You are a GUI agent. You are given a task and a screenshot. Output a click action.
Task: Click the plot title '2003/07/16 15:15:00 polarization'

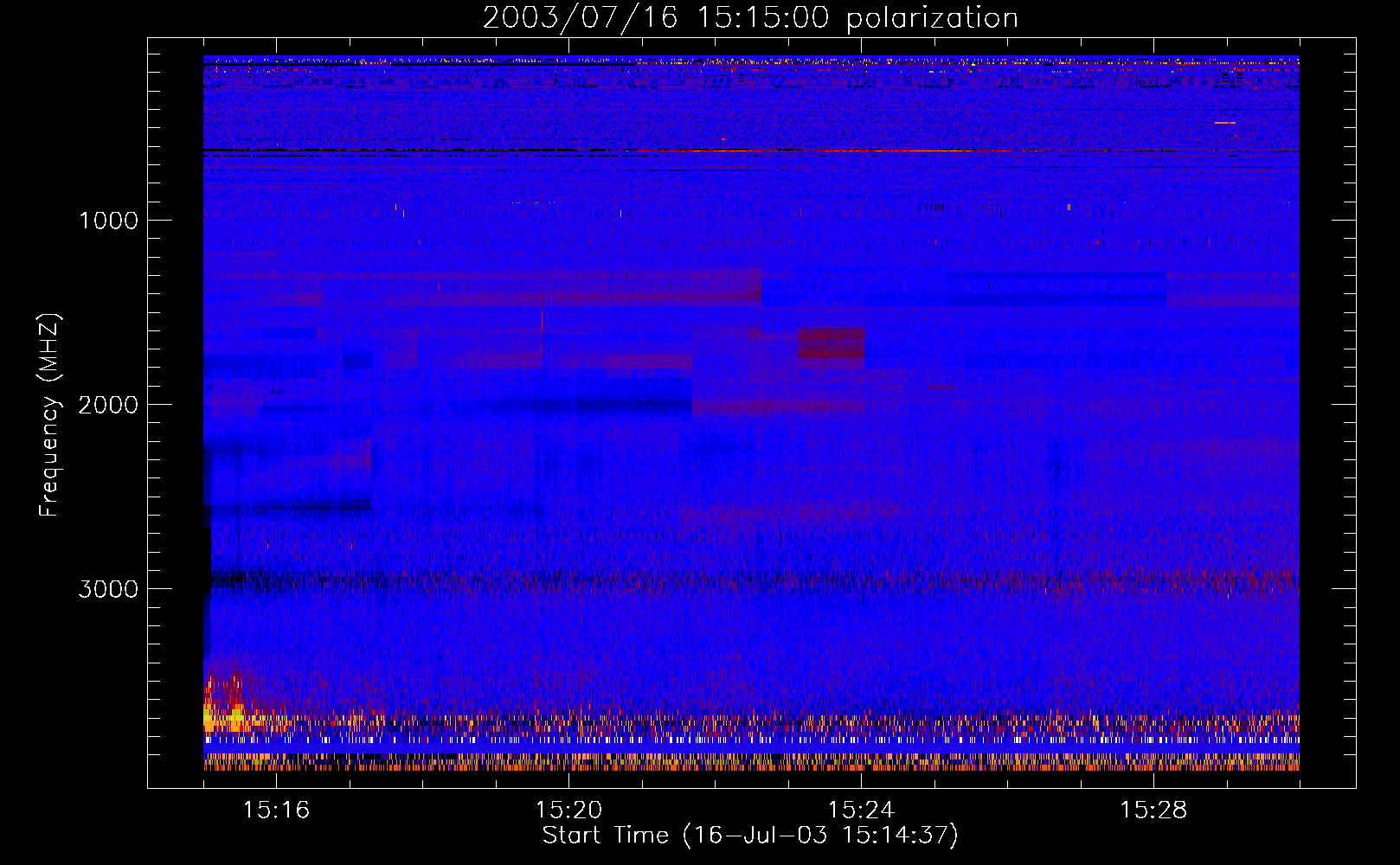pyautogui.click(x=750, y=18)
